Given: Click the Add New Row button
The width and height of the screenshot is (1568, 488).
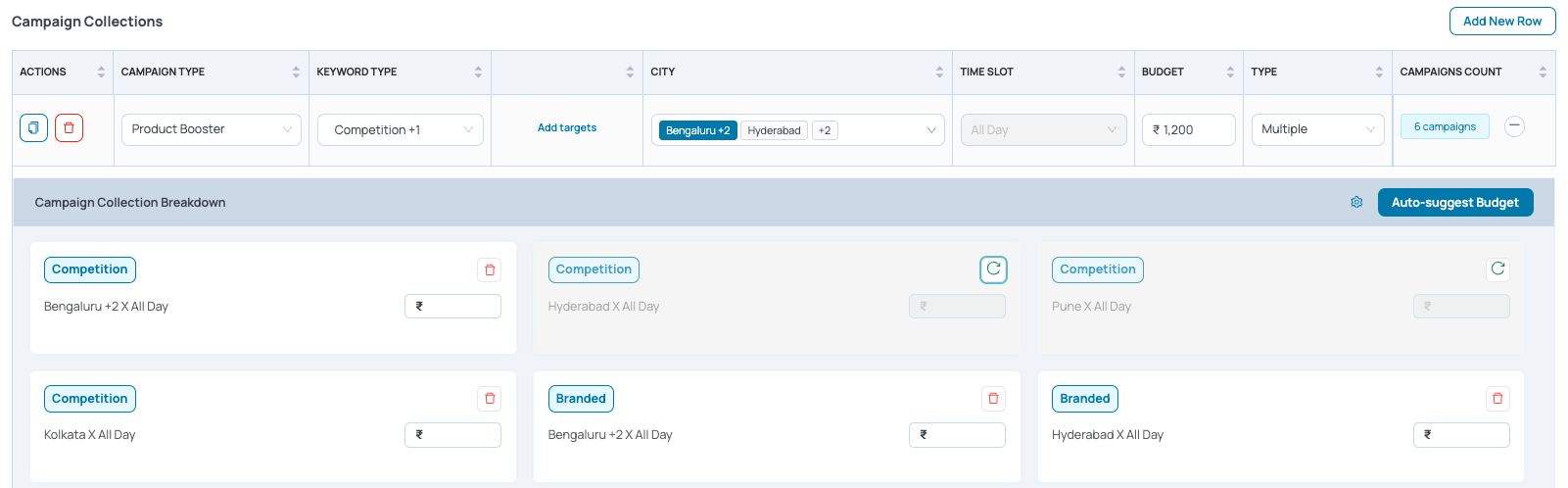Looking at the screenshot, I should coord(1502,21).
